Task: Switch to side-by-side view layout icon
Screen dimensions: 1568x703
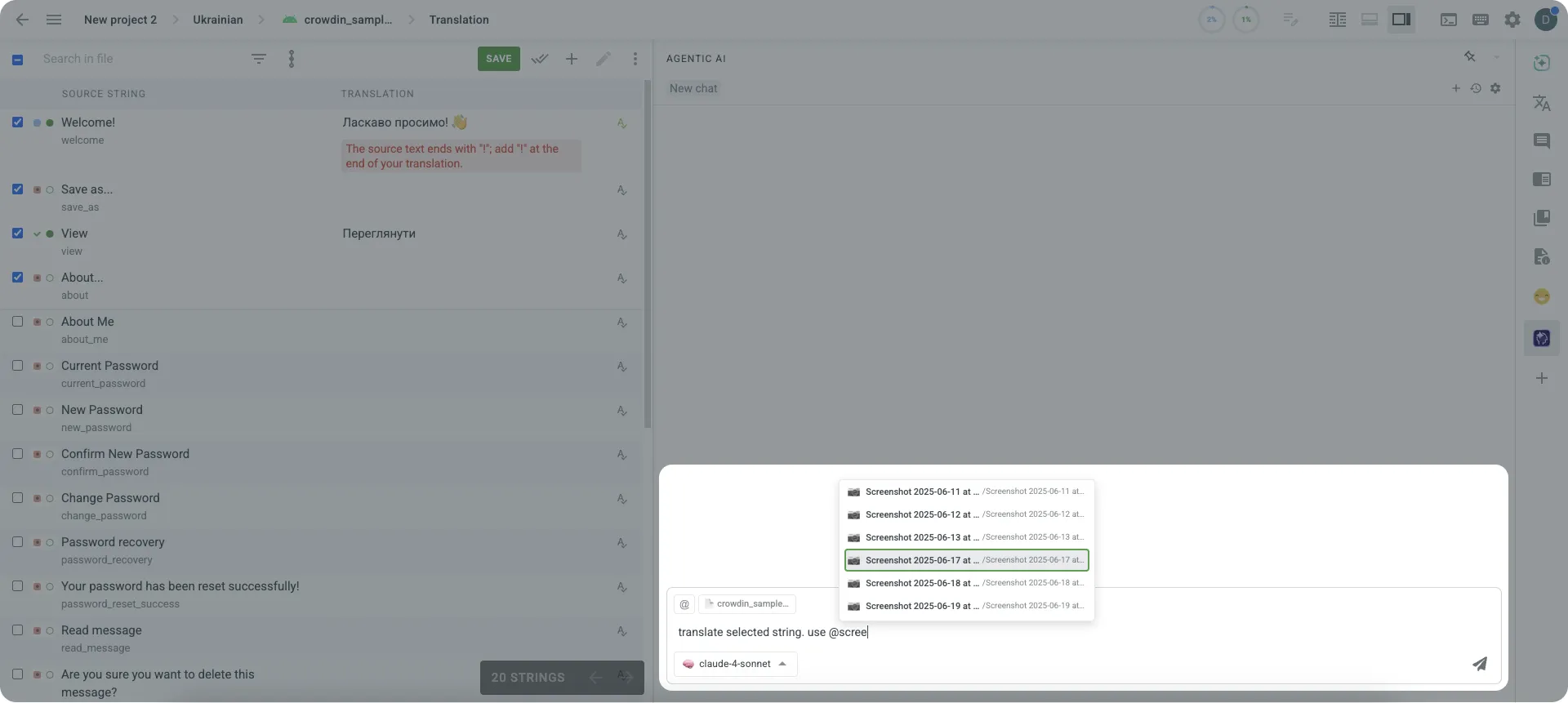Action: pyautogui.click(x=1337, y=20)
